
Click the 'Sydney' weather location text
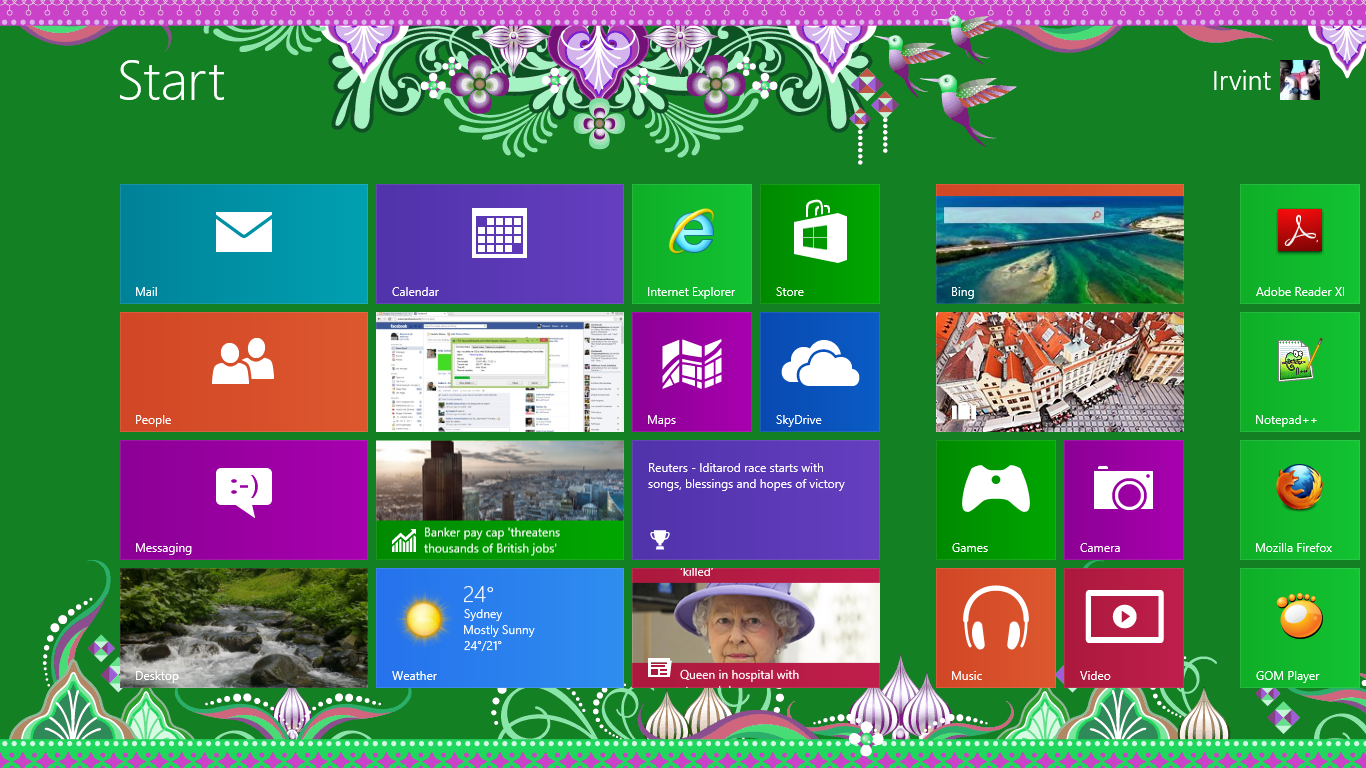point(482,614)
